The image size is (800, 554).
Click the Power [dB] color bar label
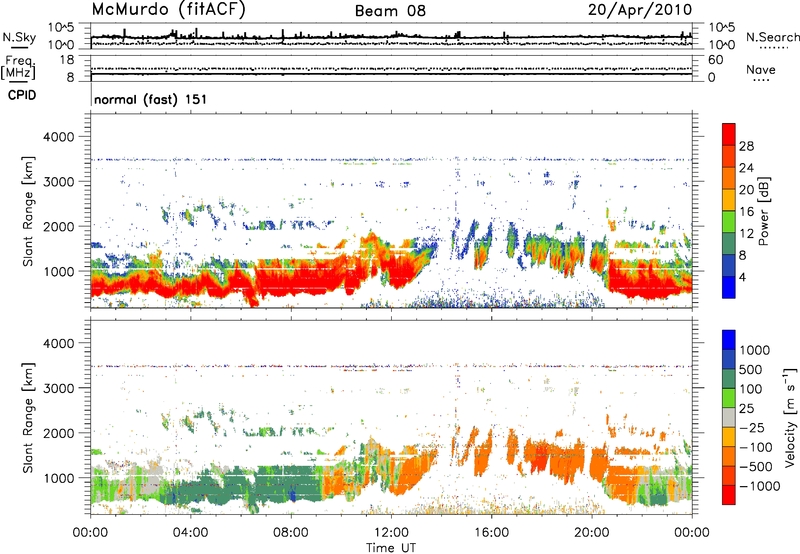[764, 211]
